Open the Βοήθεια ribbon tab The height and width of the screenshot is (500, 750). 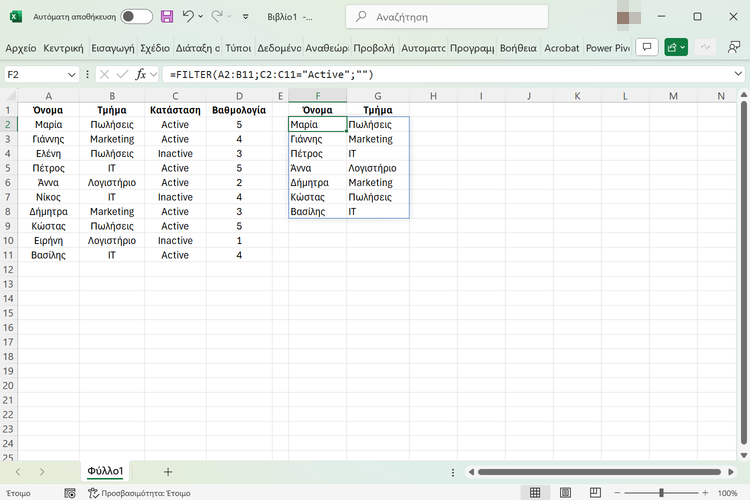[518, 48]
